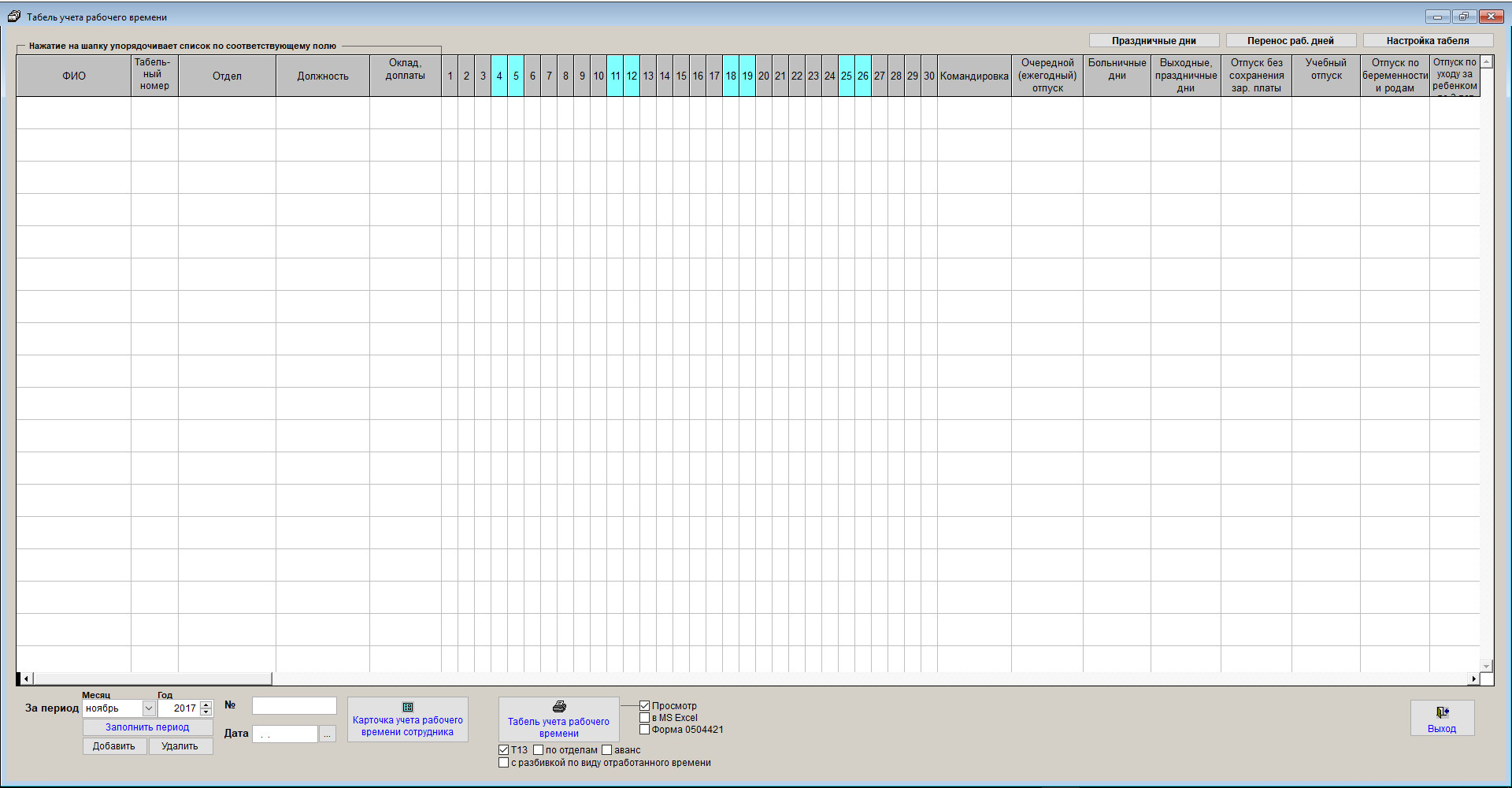Toggle the Т13 checkbox

point(504,750)
